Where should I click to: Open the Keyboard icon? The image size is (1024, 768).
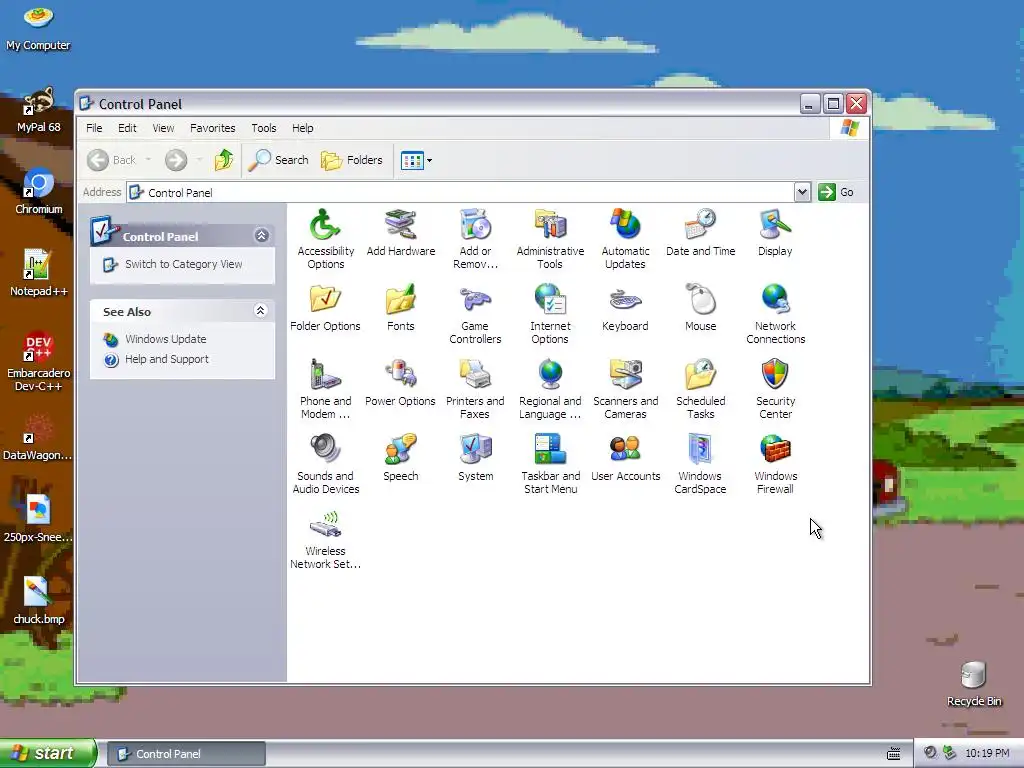point(626,300)
